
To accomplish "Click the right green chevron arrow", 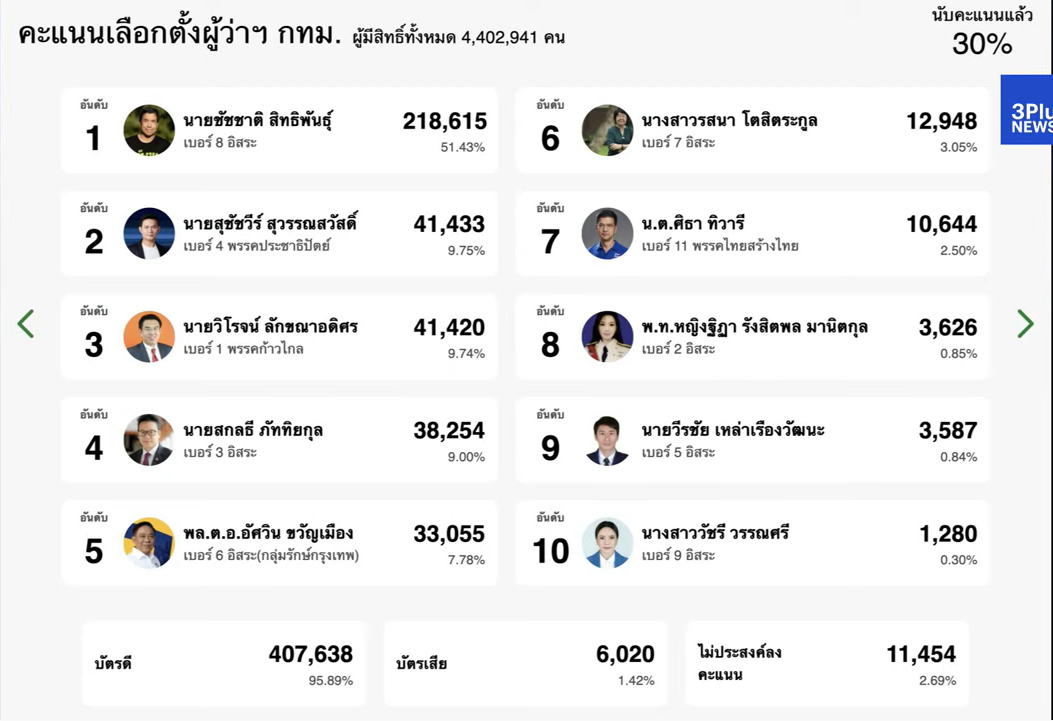I will [1025, 324].
